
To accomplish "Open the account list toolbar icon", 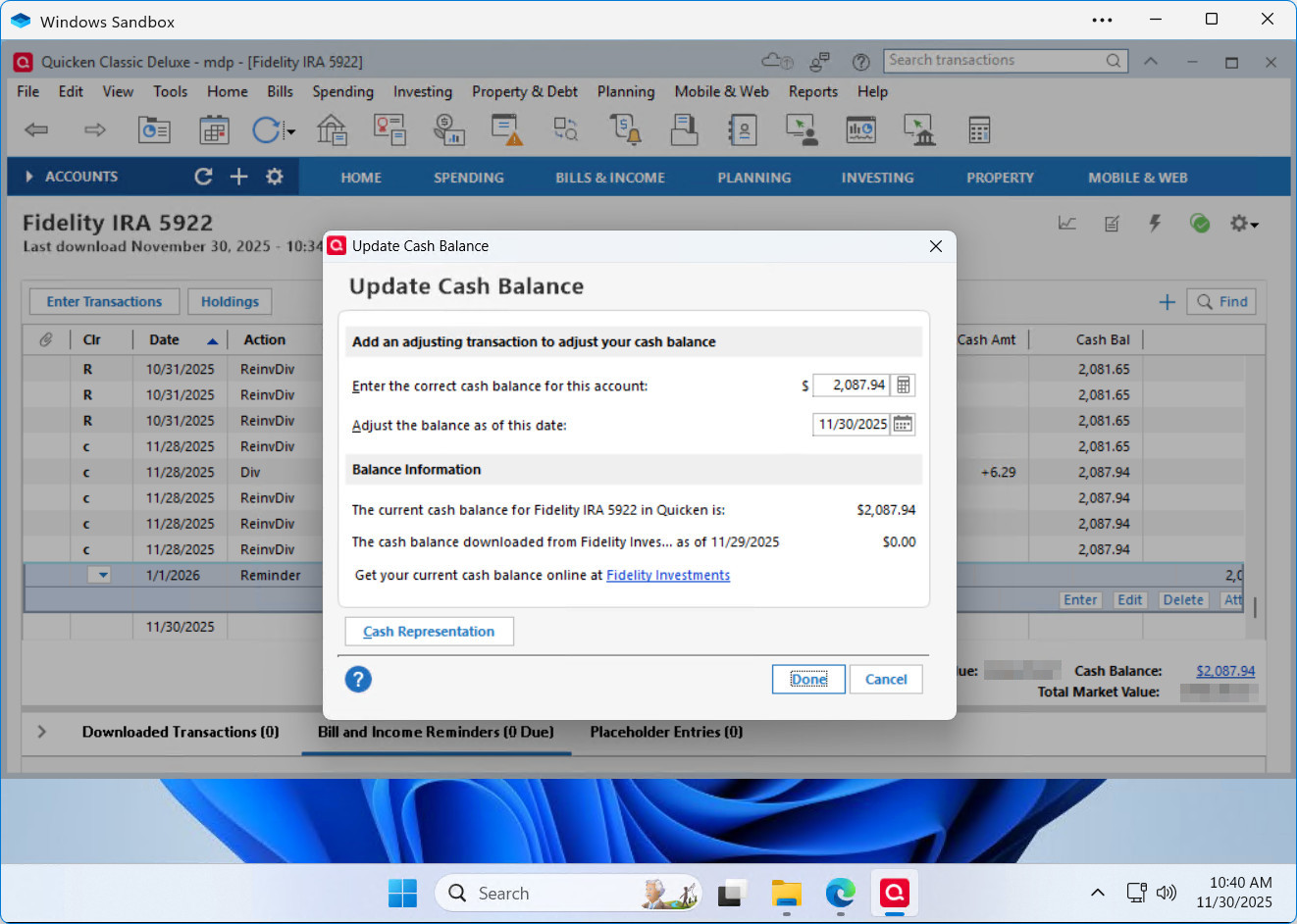I will 154,129.
